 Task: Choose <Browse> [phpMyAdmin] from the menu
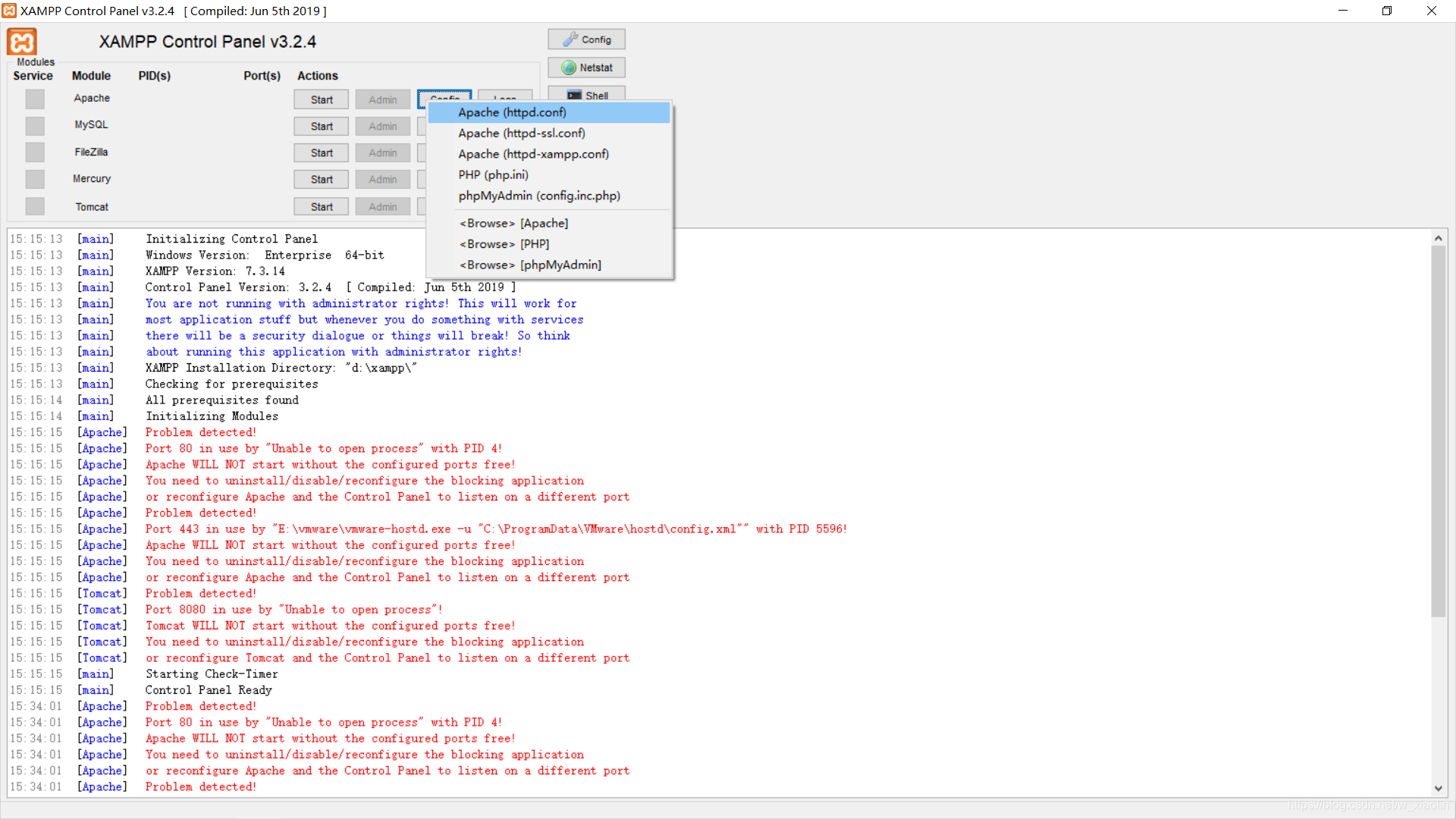coord(549,265)
